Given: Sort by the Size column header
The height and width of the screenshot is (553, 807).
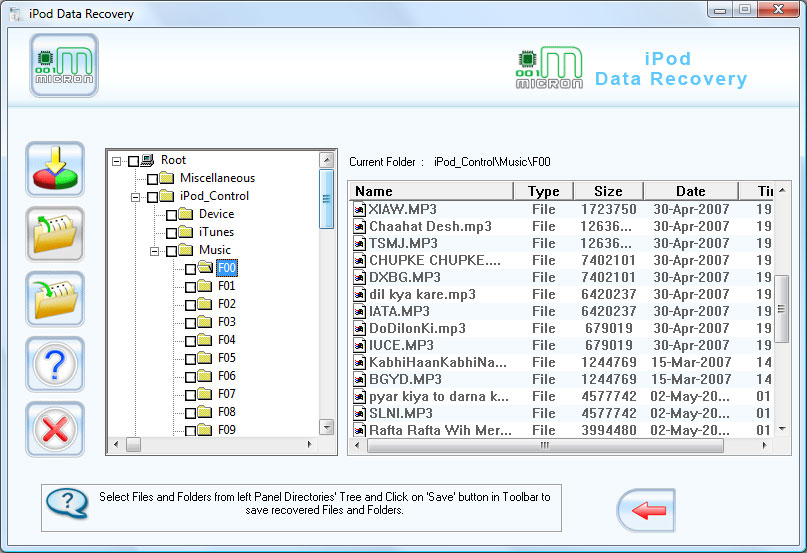Looking at the screenshot, I should [608, 191].
